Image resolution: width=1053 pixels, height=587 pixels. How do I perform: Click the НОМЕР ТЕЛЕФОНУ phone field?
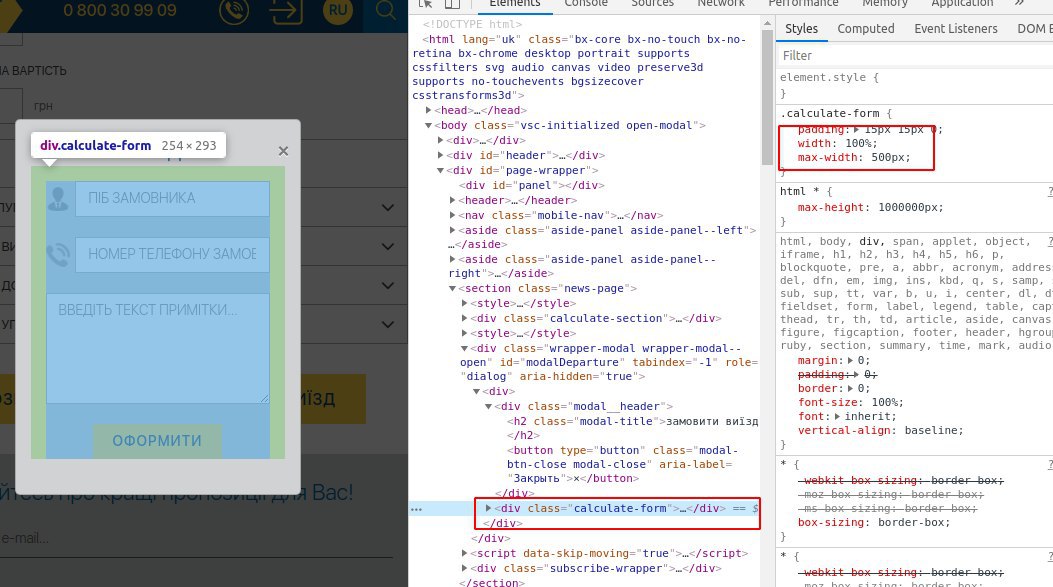coord(172,255)
